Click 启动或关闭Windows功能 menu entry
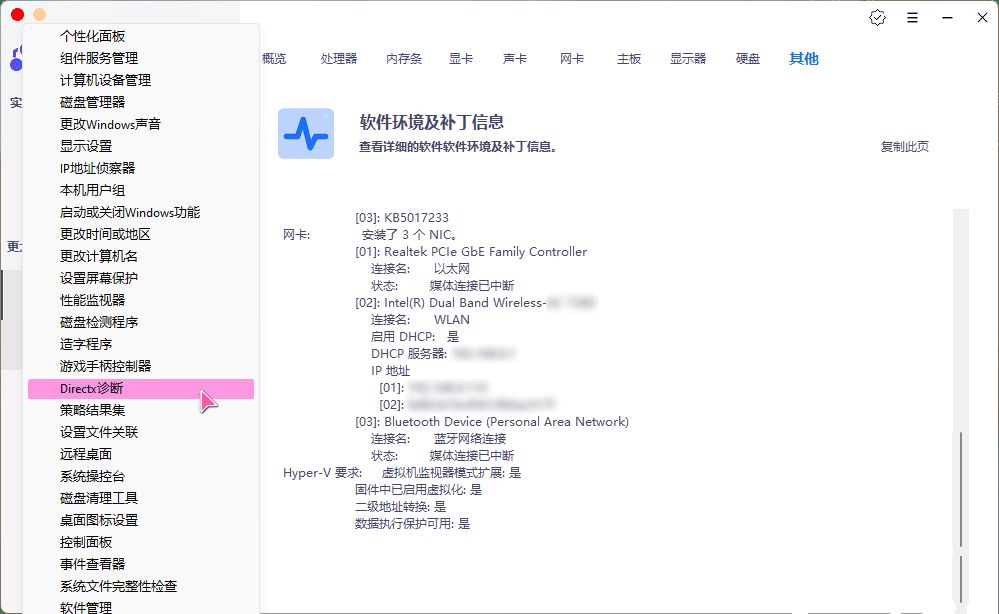Viewport: 999px width, 614px height. pyautogui.click(x=130, y=212)
